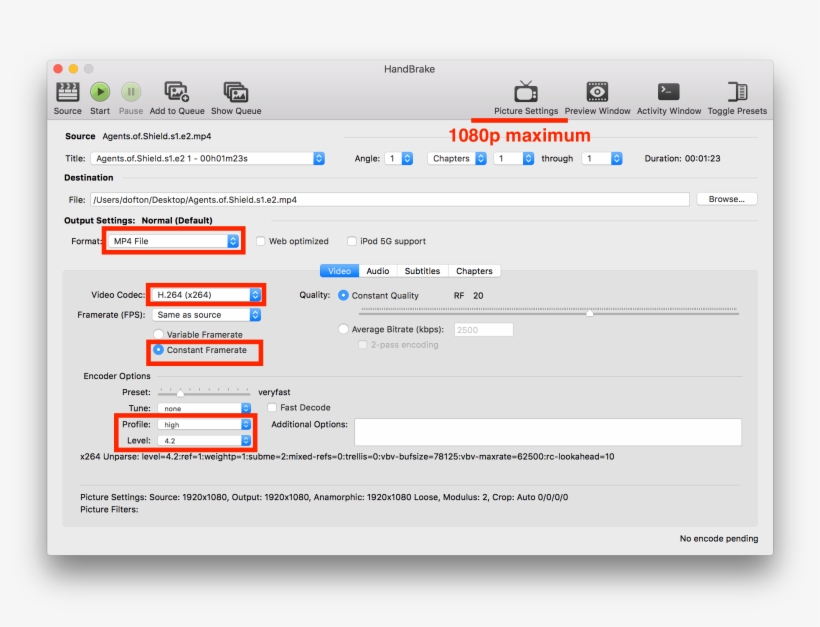Open the Activity Window terminal icon
The width and height of the screenshot is (820, 627).
[x=669, y=92]
